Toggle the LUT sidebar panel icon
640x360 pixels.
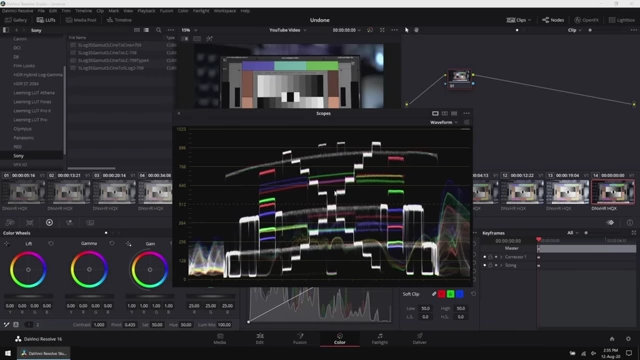pos(6,30)
